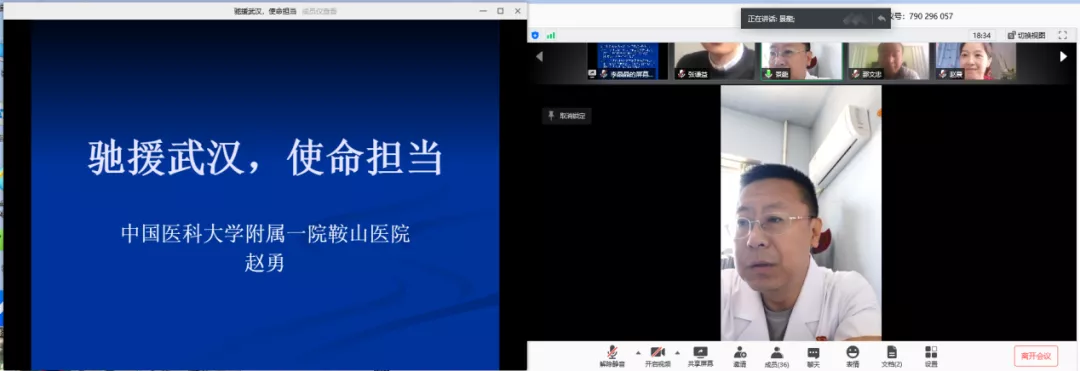Select the active speaker's green-bordered thumbnail
The height and width of the screenshot is (371, 1080).
click(x=801, y=61)
